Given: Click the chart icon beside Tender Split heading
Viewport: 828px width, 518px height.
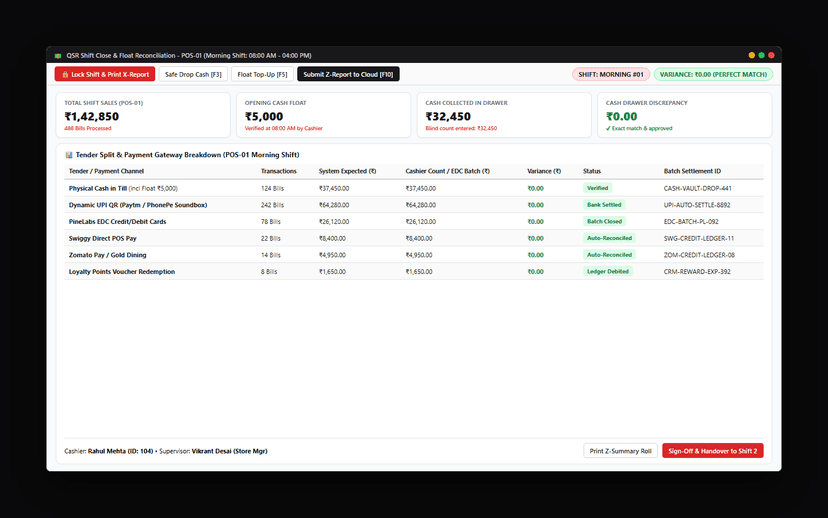Looking at the screenshot, I should pos(69,155).
